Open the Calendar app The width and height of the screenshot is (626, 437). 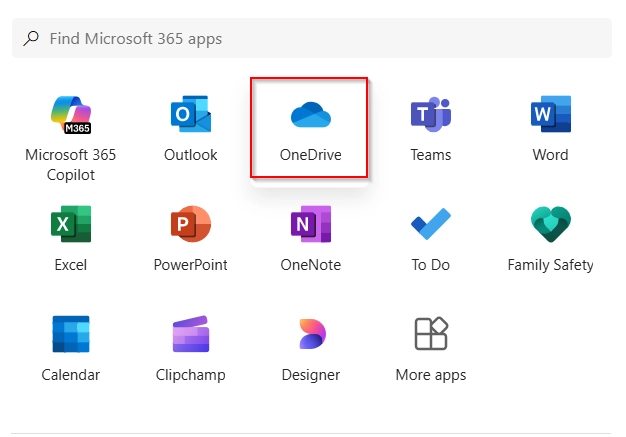71,349
